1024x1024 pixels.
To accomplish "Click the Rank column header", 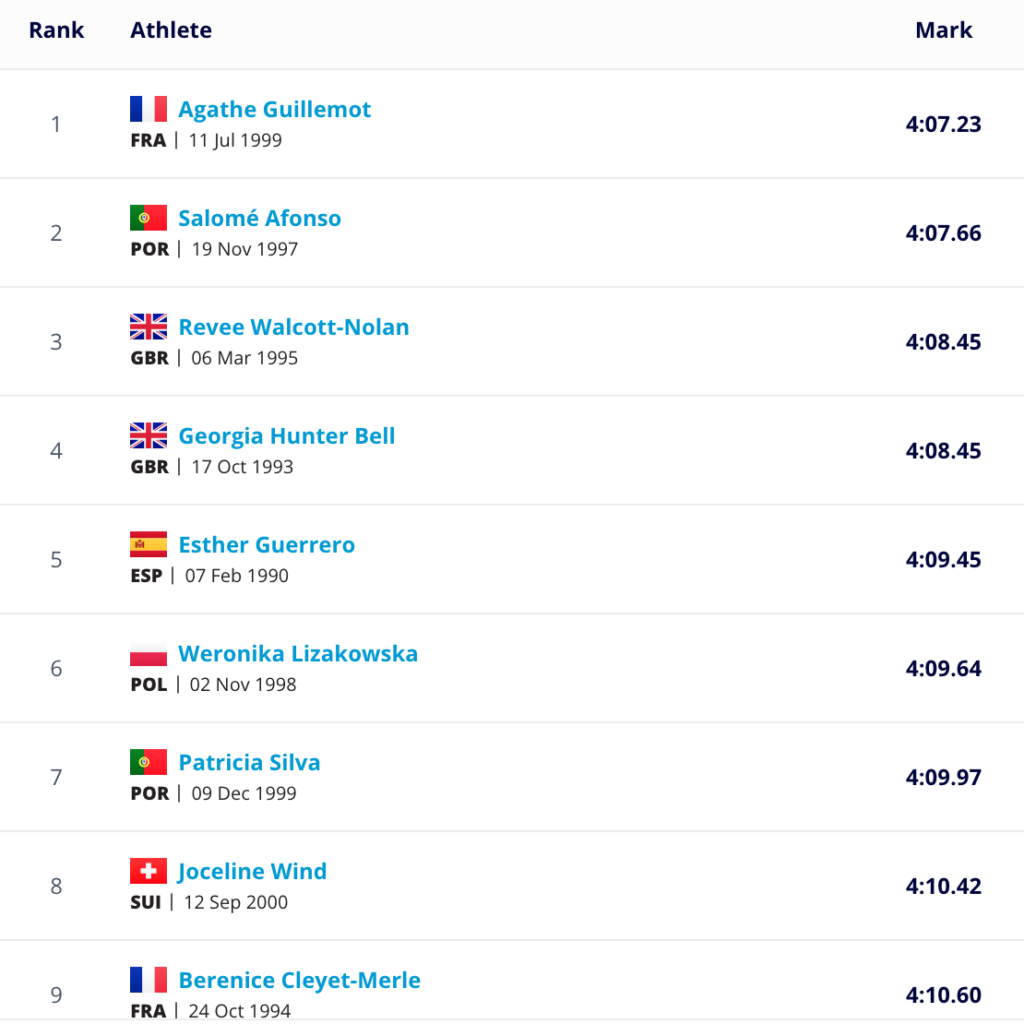I will pyautogui.click(x=56, y=30).
